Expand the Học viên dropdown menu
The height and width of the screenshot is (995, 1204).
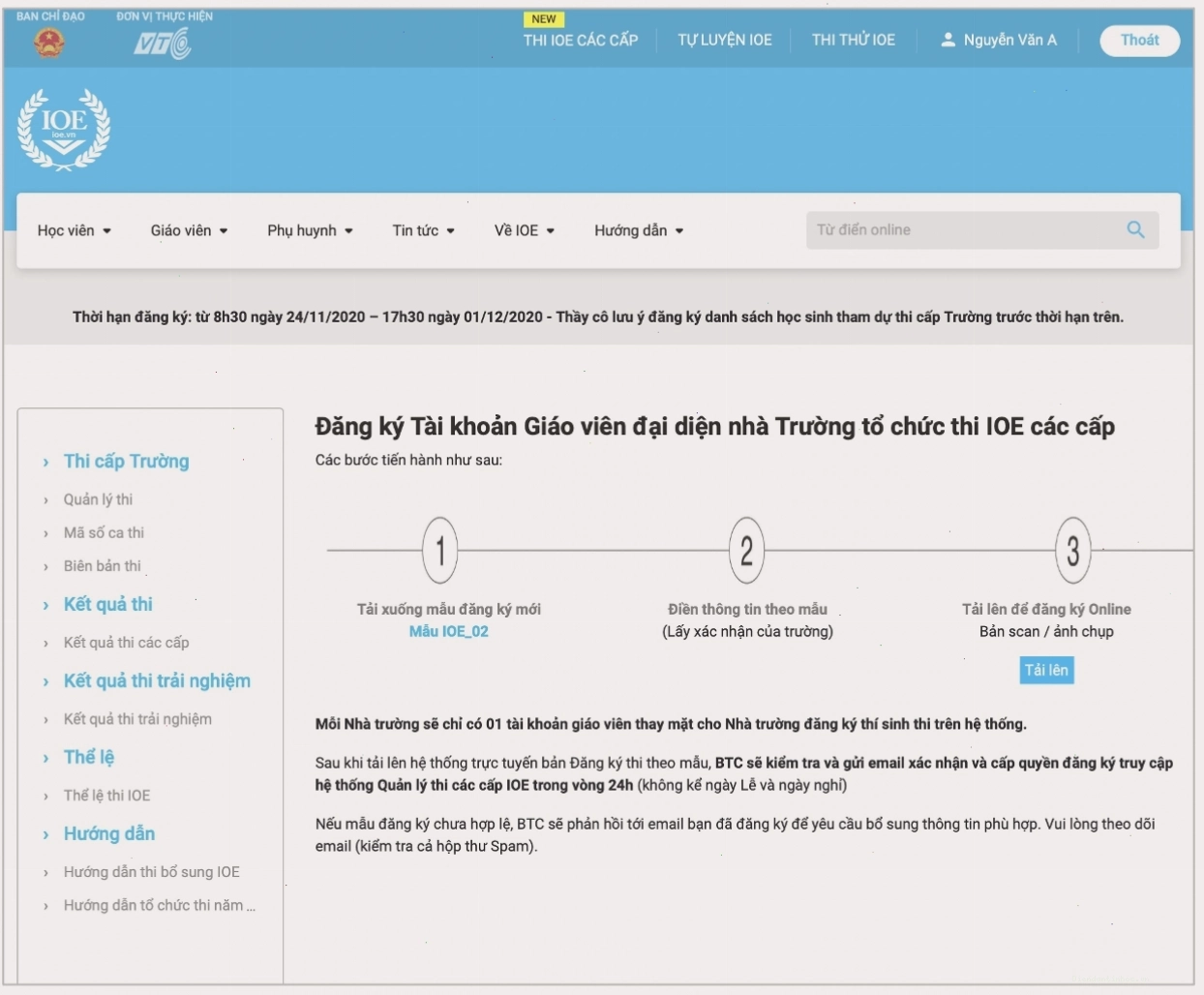click(75, 230)
